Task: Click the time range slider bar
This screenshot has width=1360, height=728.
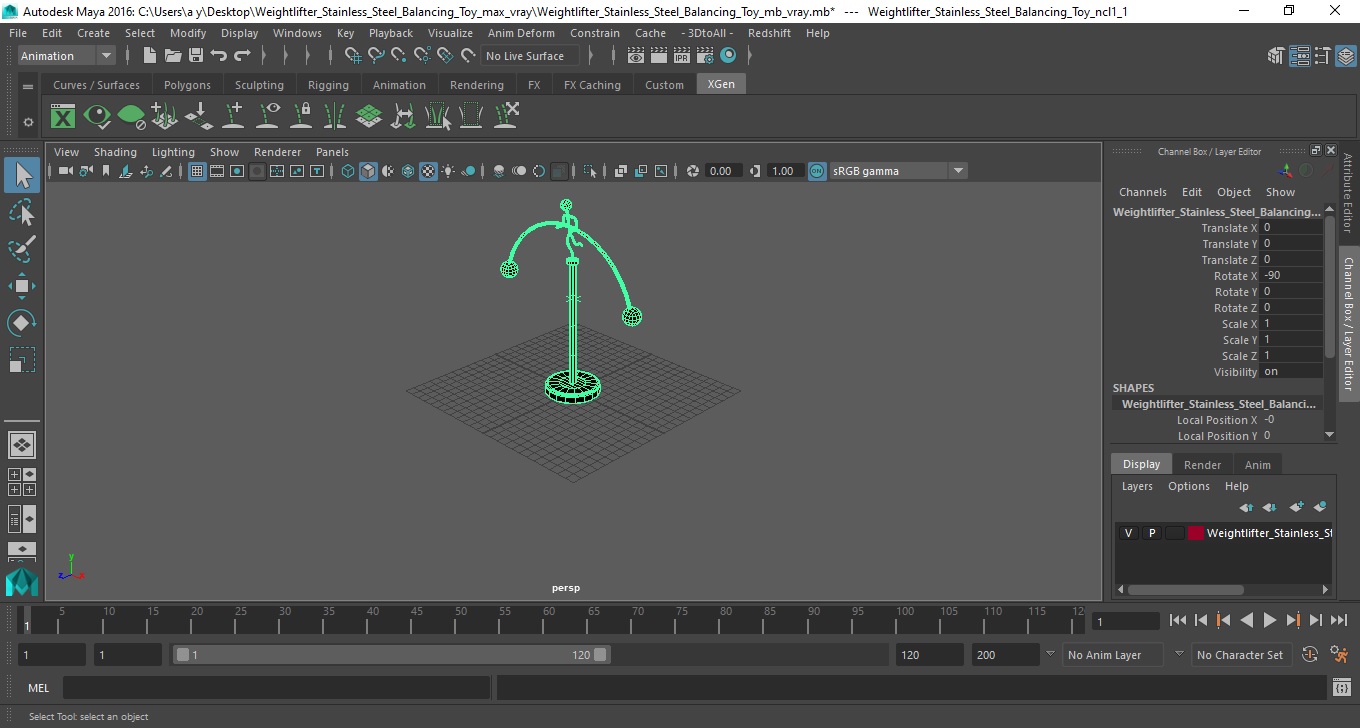Action: (391, 655)
